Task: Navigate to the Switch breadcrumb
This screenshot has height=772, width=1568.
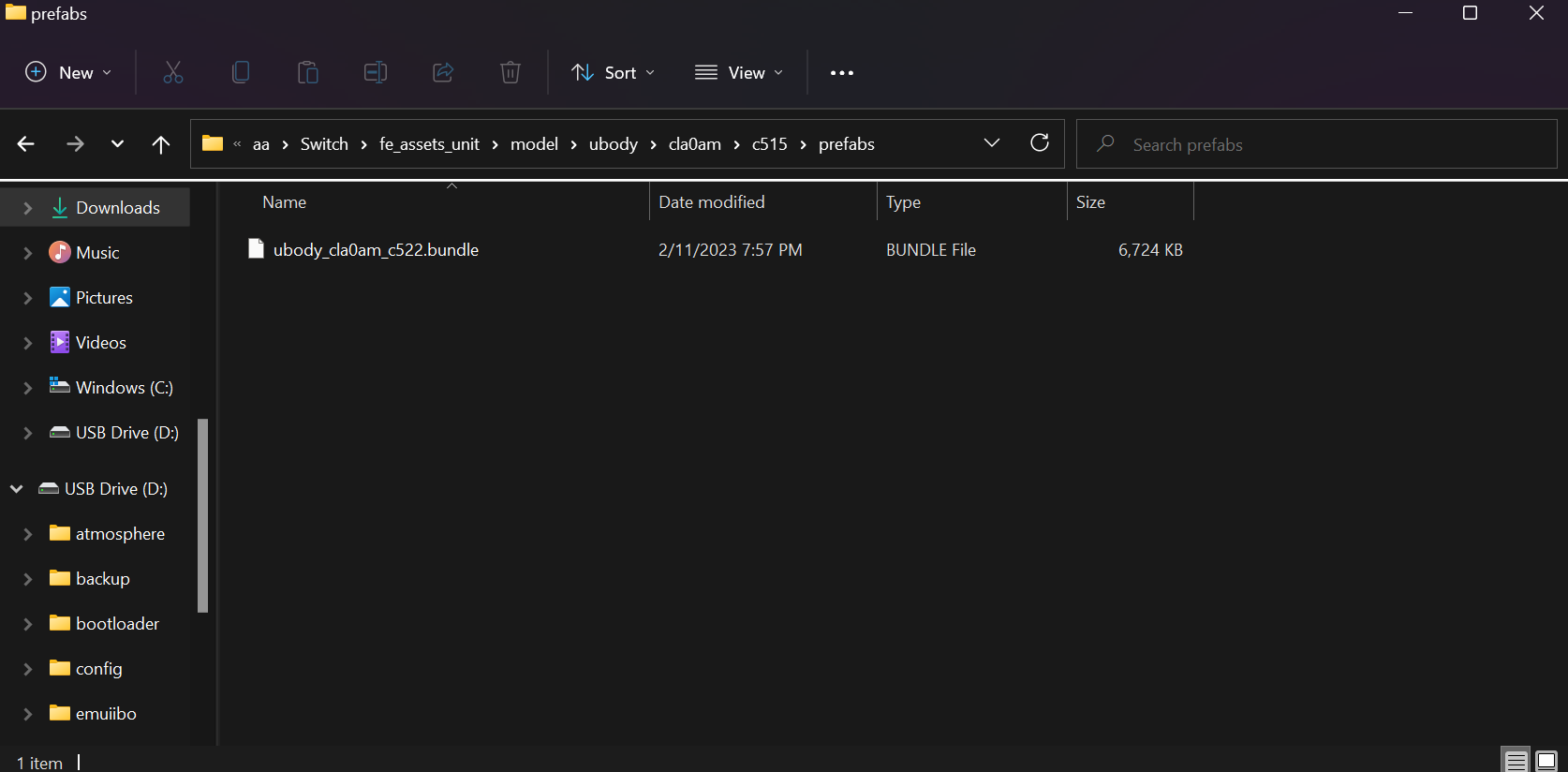Action: click(x=324, y=144)
